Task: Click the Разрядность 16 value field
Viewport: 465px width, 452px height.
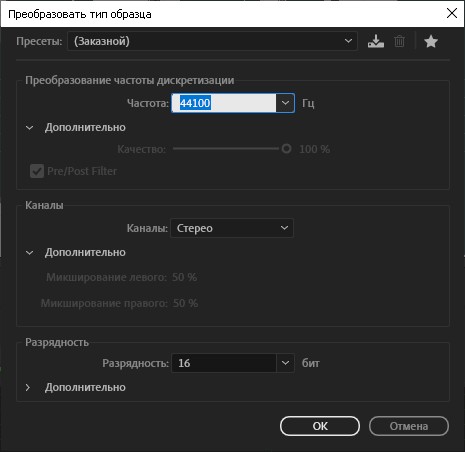Action: [224, 363]
